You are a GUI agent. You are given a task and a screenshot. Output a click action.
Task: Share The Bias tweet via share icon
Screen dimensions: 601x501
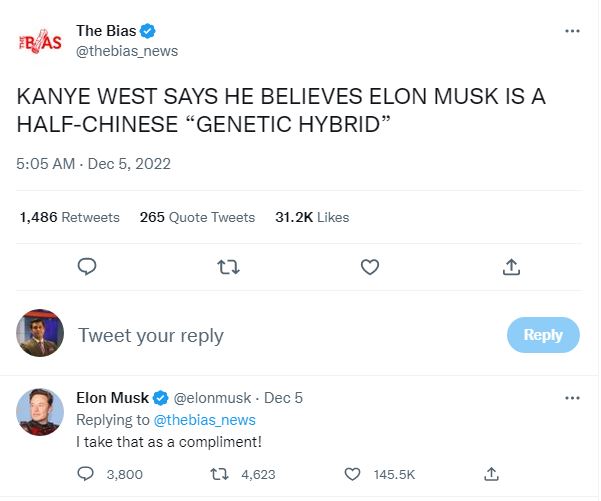point(511,267)
